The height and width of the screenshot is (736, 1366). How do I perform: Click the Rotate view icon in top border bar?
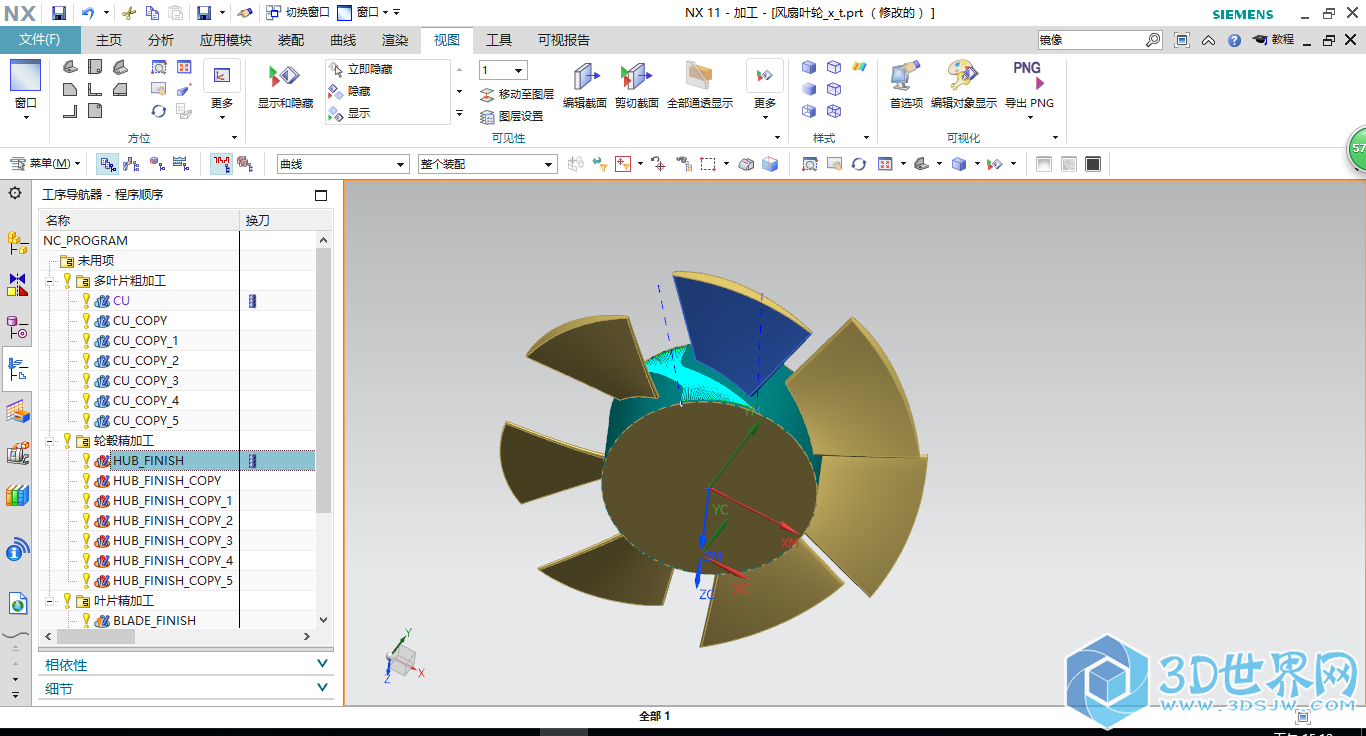(858, 164)
